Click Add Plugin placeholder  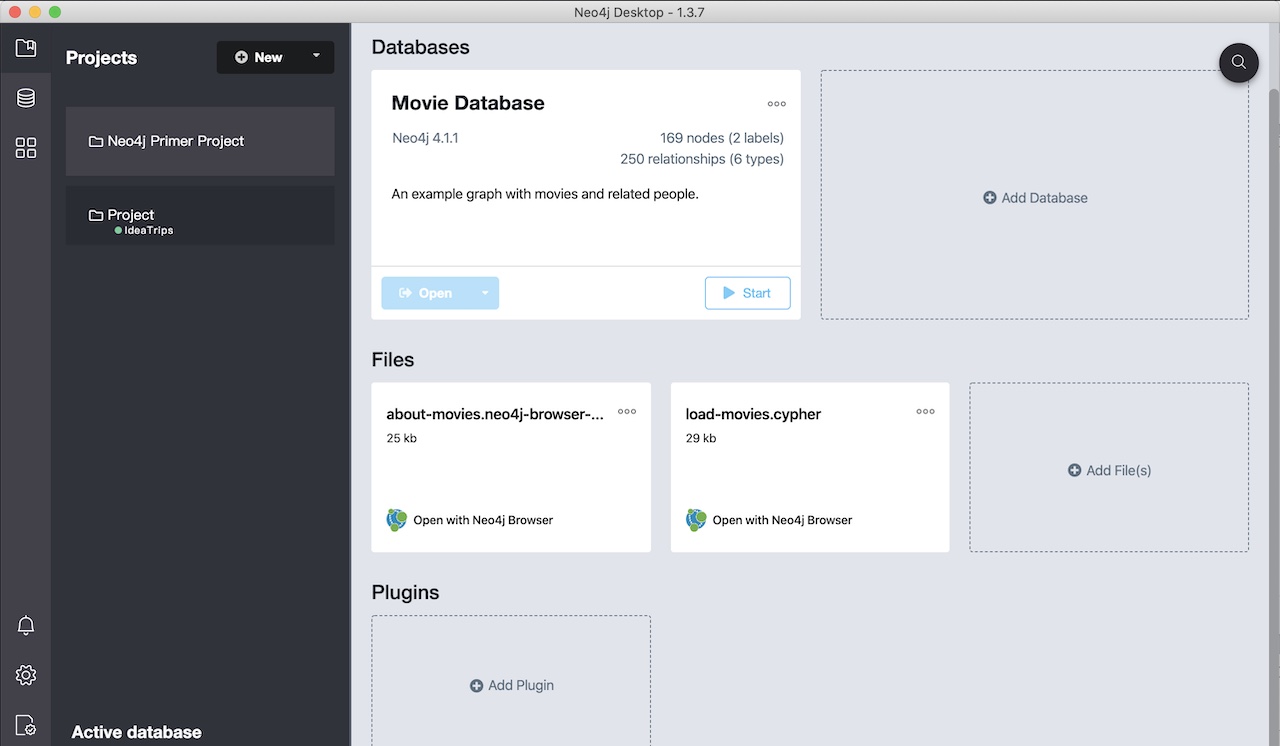coord(511,680)
